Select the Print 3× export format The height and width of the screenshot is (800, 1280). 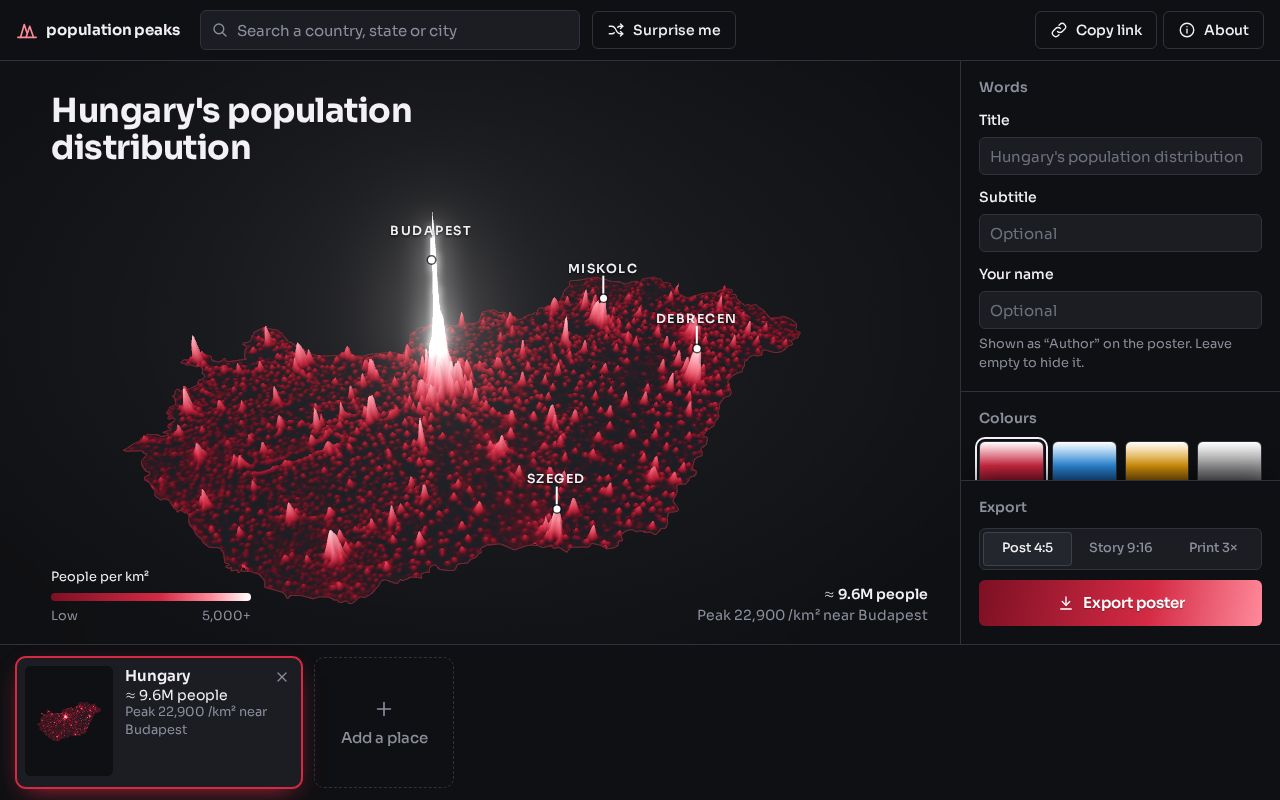pos(1213,548)
